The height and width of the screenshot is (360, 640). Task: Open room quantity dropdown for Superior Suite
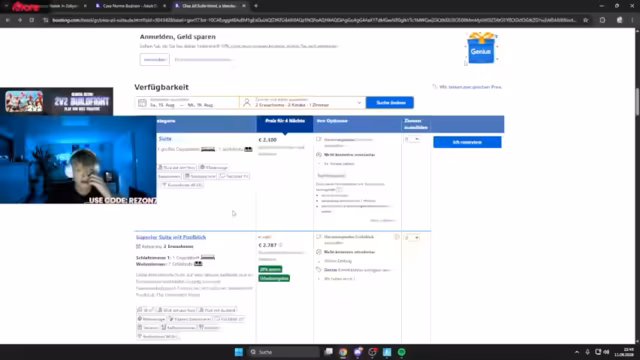click(412, 238)
